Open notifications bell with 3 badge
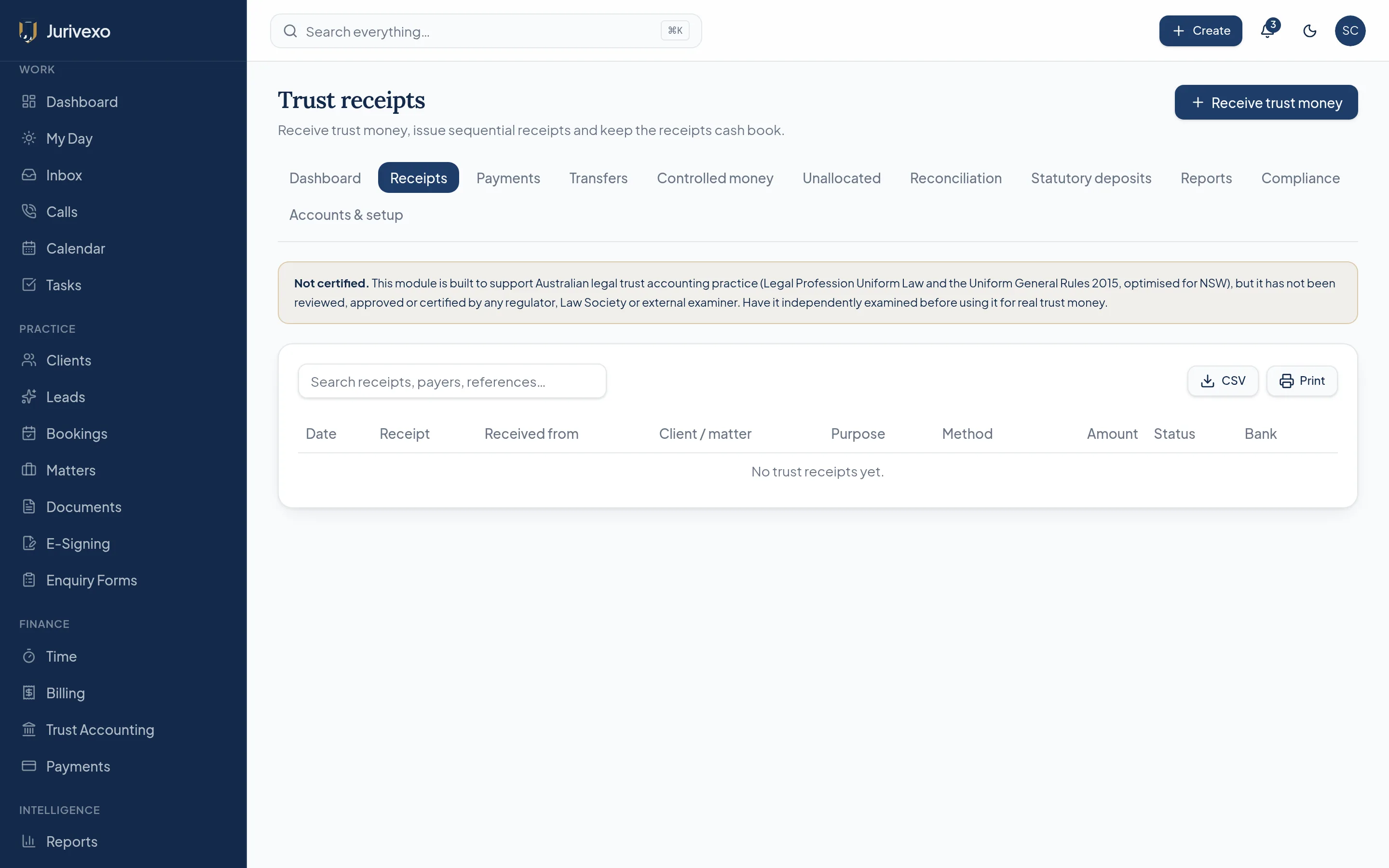The height and width of the screenshot is (868, 1389). pyautogui.click(x=1267, y=30)
